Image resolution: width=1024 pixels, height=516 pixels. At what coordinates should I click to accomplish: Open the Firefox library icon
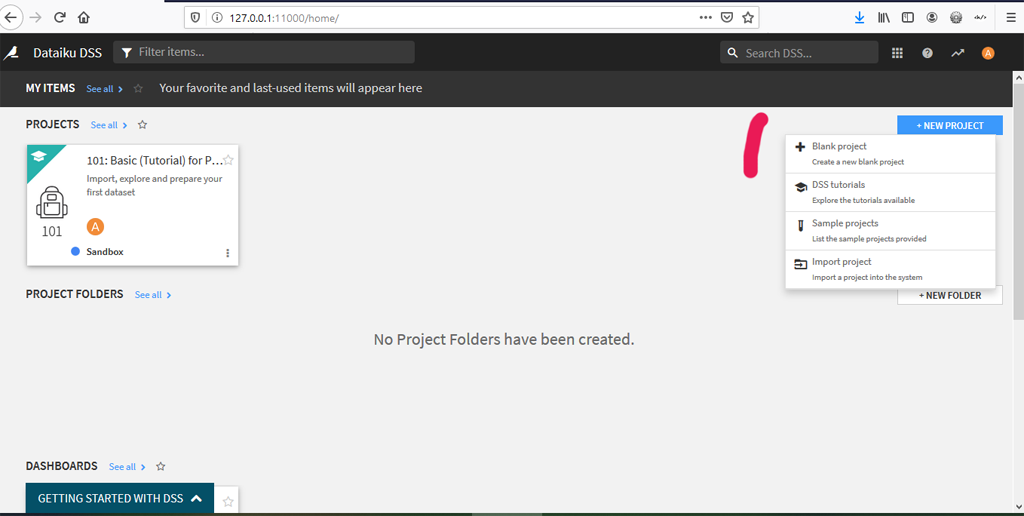(x=884, y=18)
